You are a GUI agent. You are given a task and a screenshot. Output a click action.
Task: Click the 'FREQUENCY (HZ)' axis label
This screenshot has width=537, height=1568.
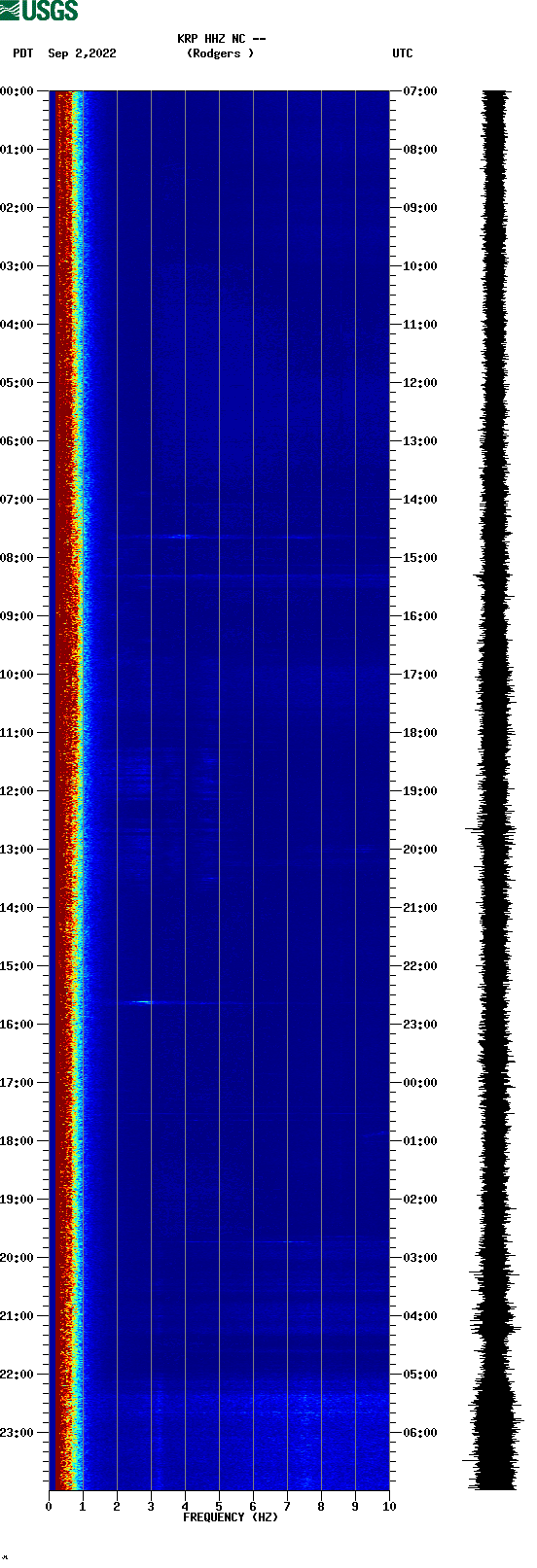231,1516
